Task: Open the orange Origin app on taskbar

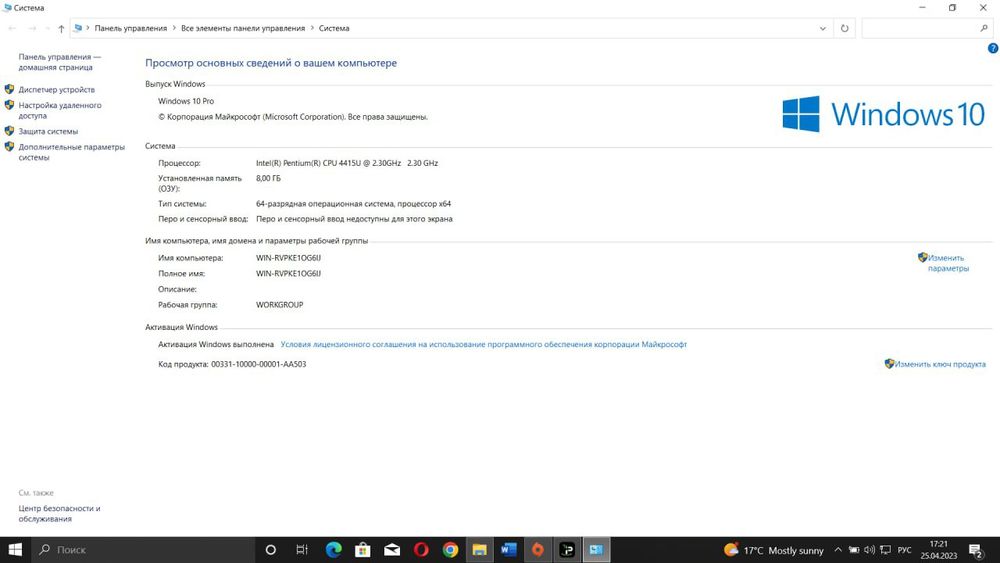Action: 538,550
